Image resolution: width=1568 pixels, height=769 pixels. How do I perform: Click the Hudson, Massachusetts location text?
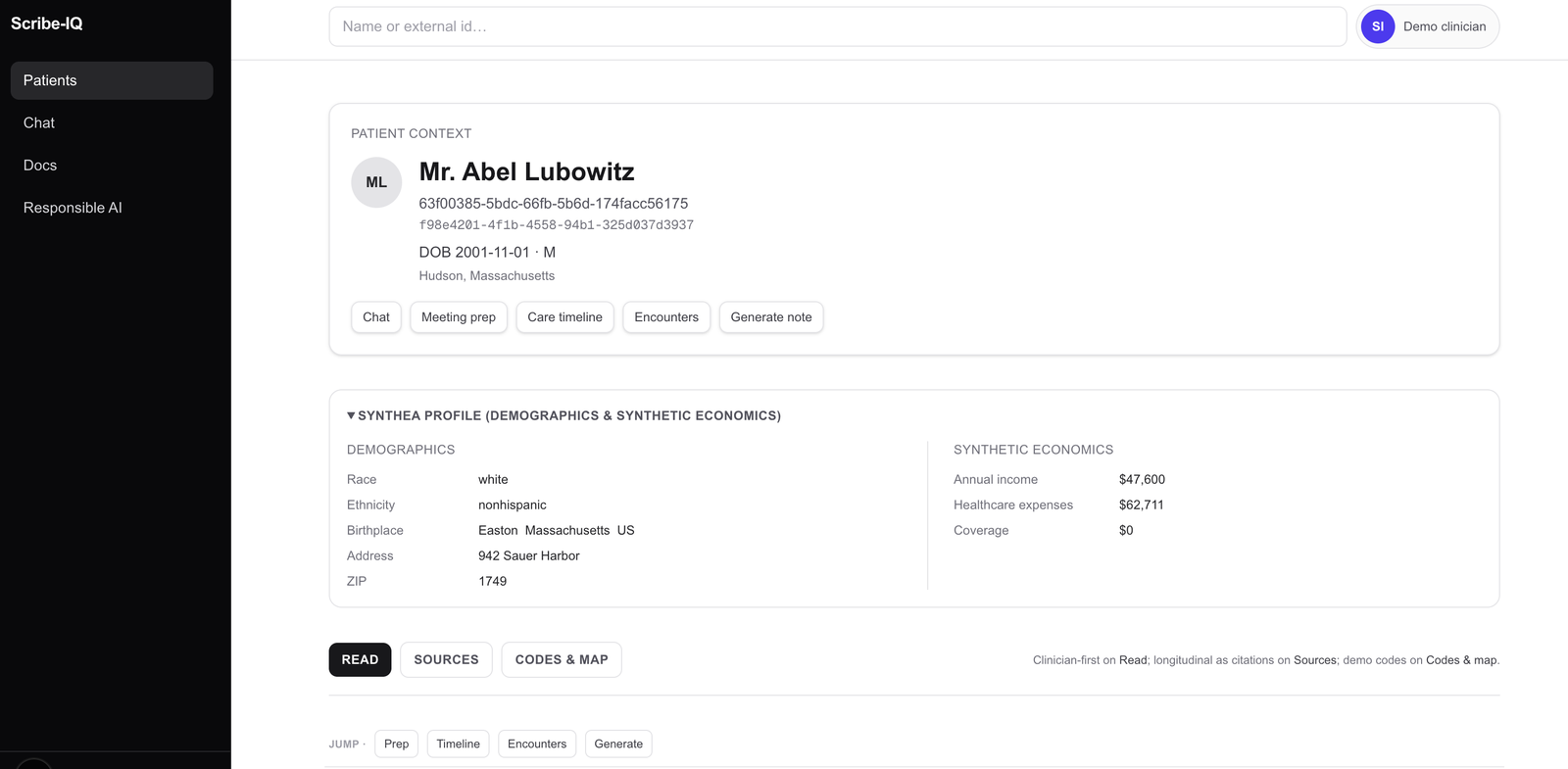487,276
